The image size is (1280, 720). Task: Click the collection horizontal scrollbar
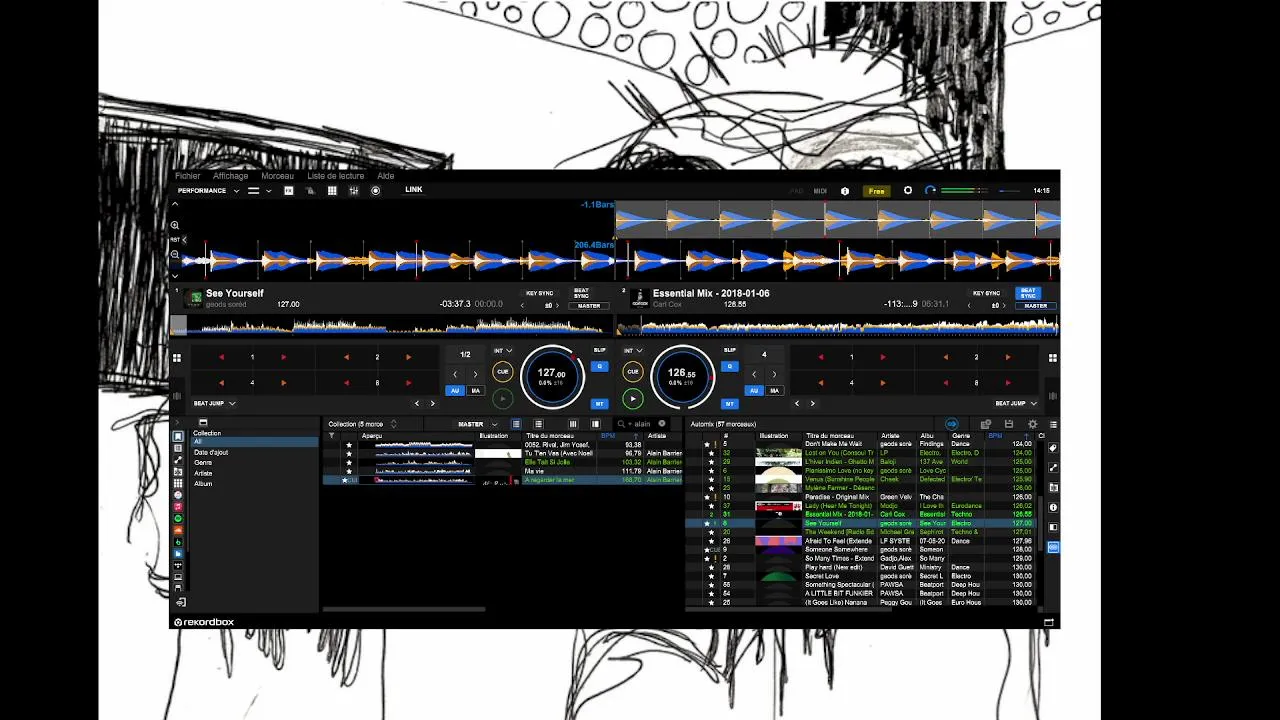[404, 608]
